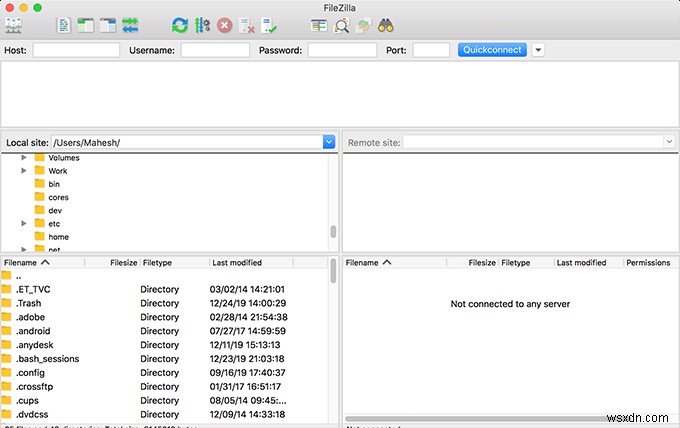Select the home folder in tree

pos(59,237)
